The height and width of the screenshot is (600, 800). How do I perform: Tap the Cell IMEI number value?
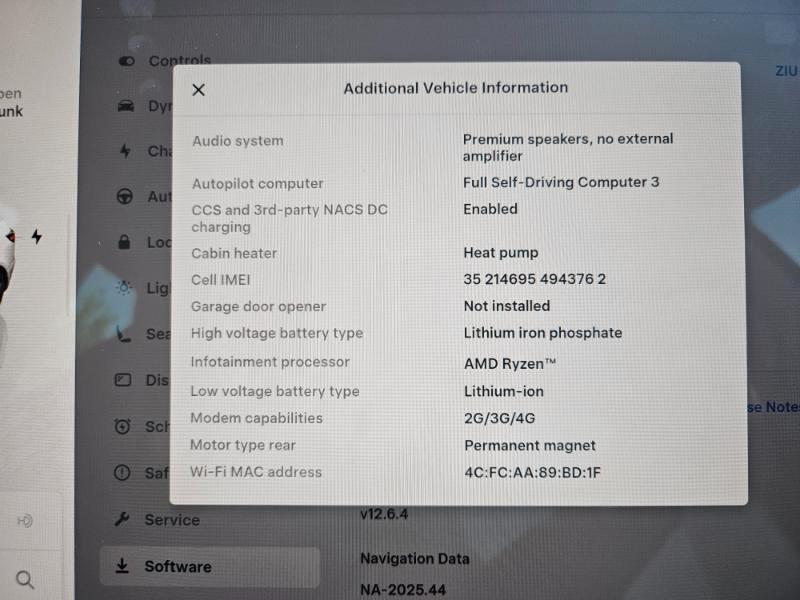[x=534, y=279]
